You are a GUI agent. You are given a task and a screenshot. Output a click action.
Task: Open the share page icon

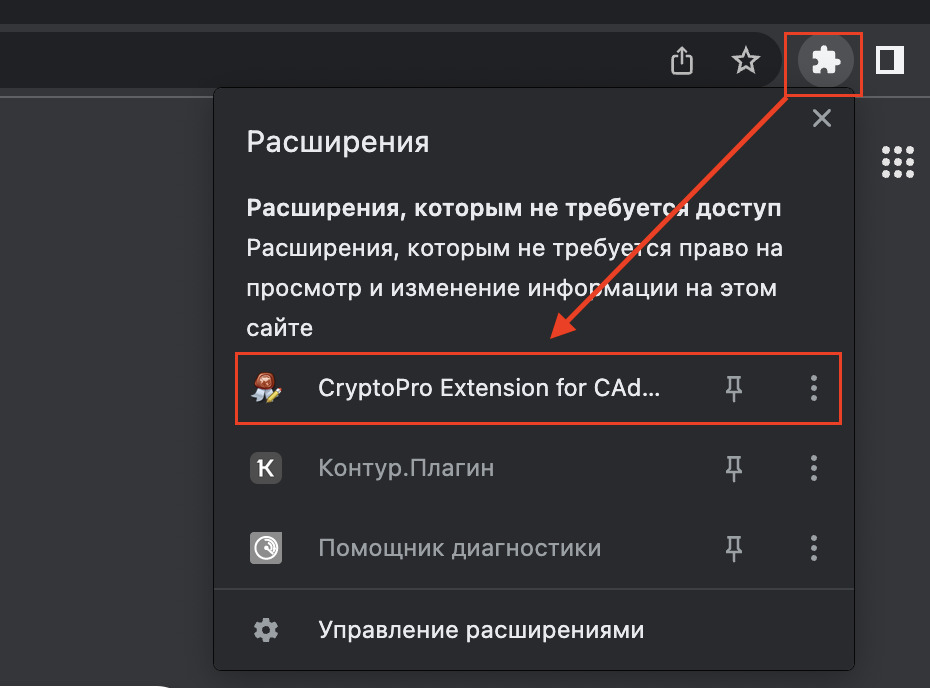(681, 62)
